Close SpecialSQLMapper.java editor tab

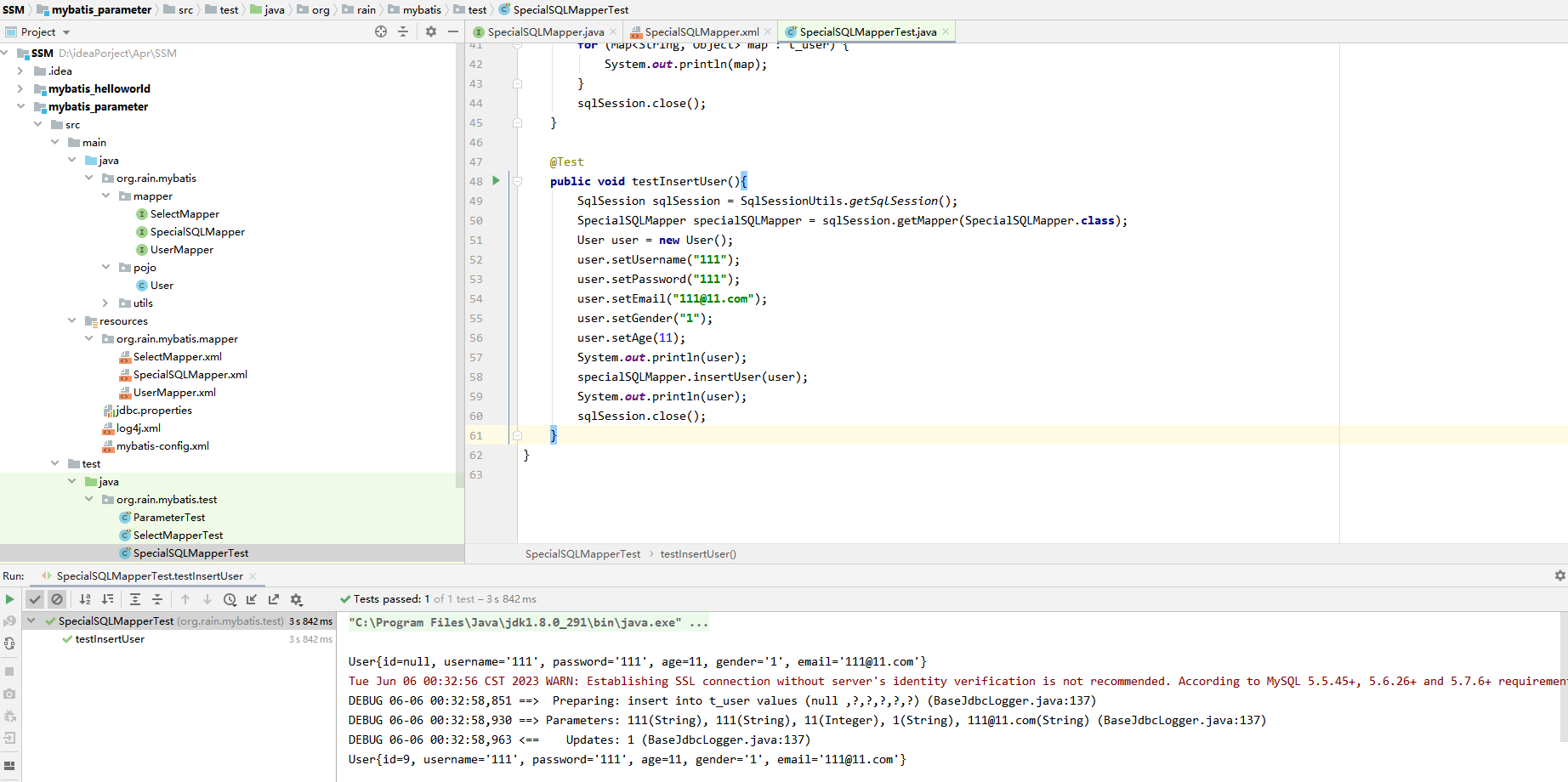613,31
